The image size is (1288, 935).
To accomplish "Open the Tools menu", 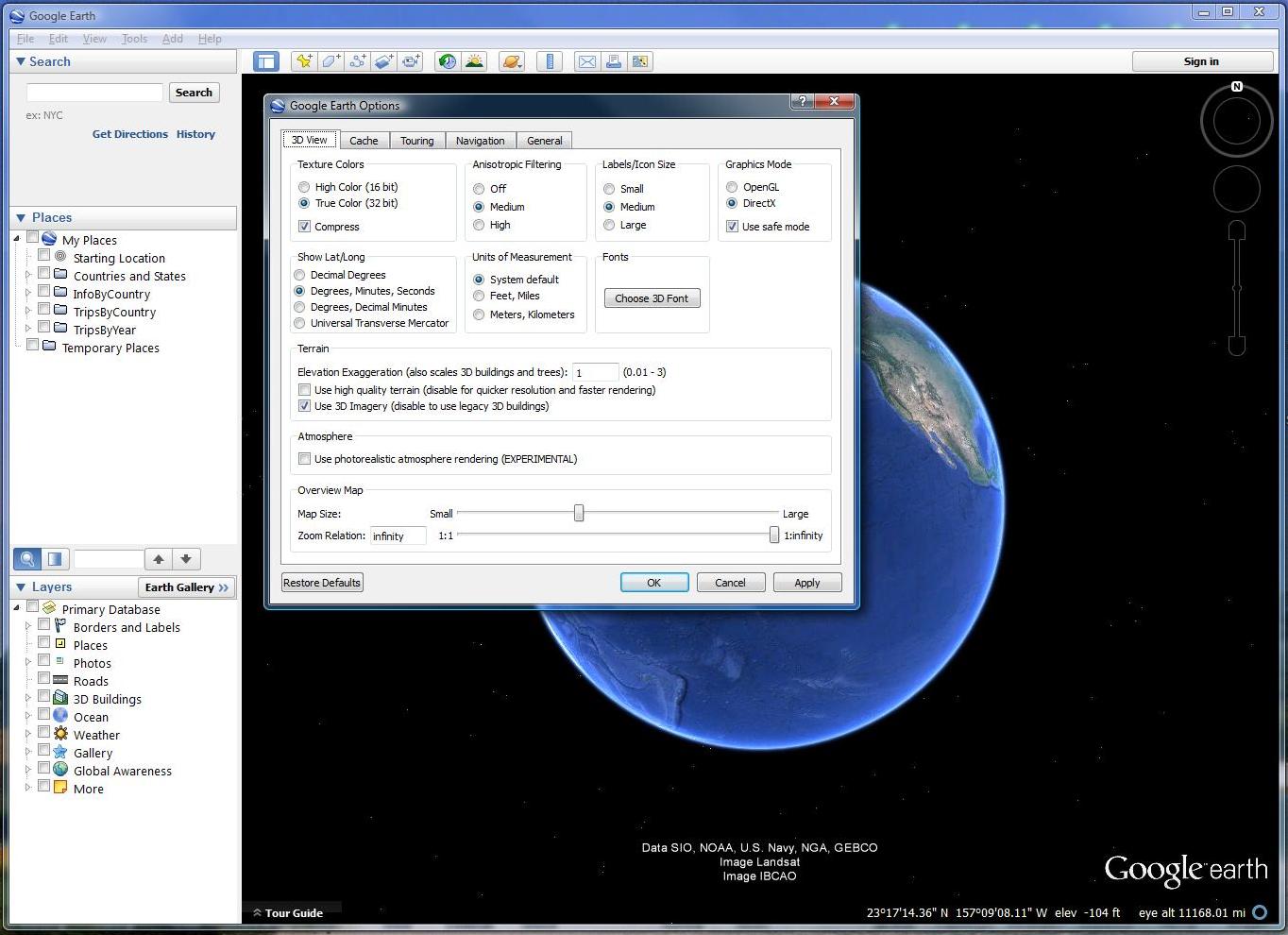I will click(134, 39).
